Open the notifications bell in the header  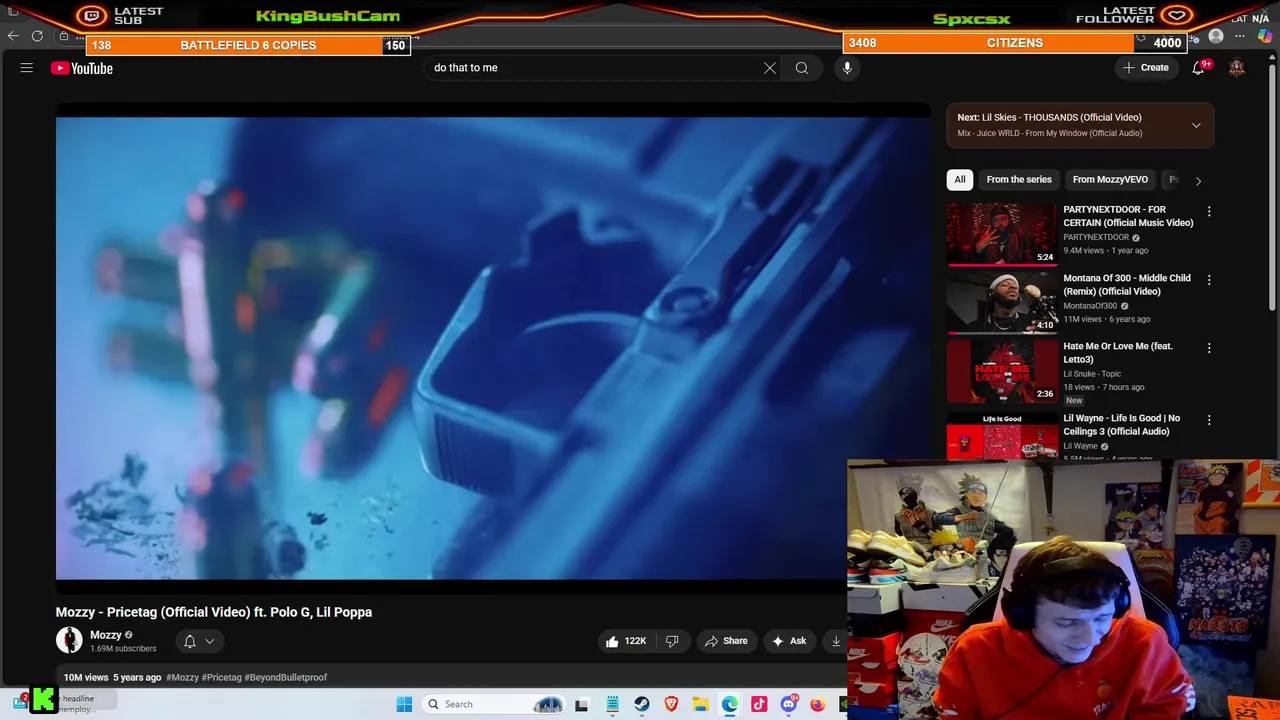click(1198, 68)
